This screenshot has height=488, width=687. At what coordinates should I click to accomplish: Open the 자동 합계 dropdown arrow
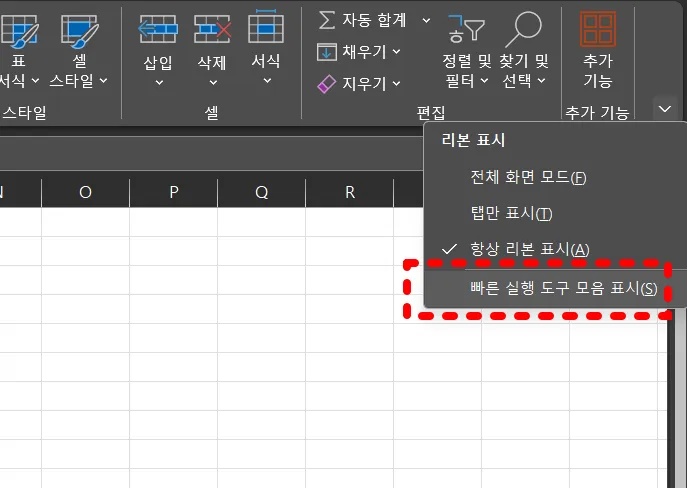coord(426,20)
